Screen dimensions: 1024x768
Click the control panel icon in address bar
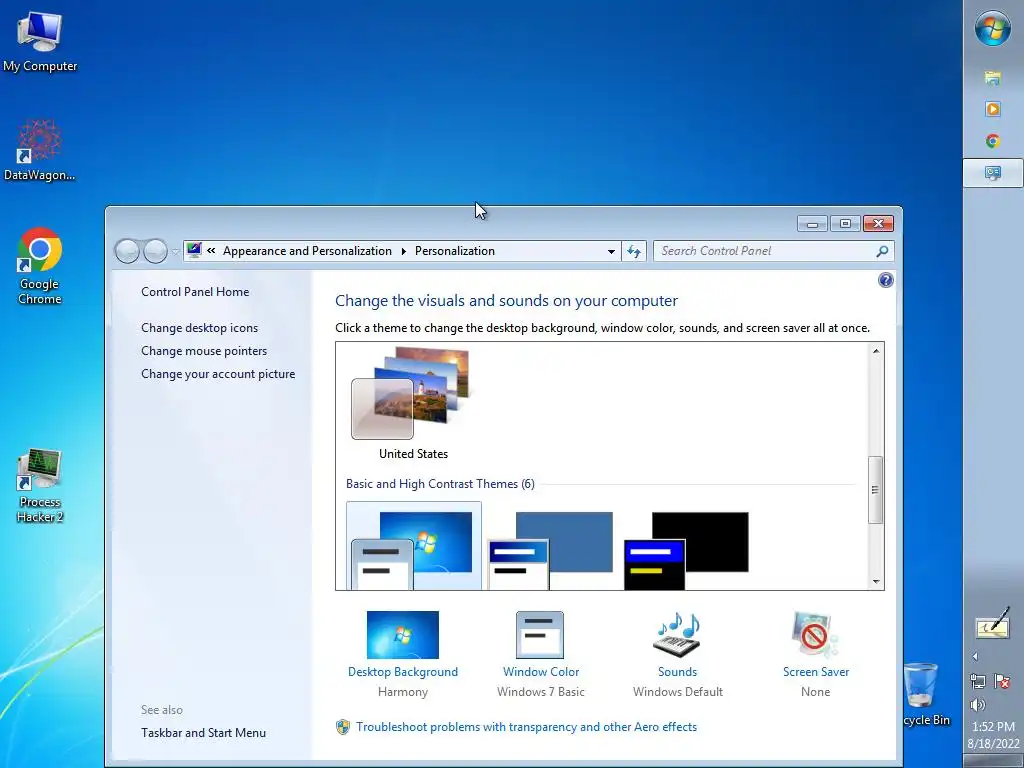point(194,250)
